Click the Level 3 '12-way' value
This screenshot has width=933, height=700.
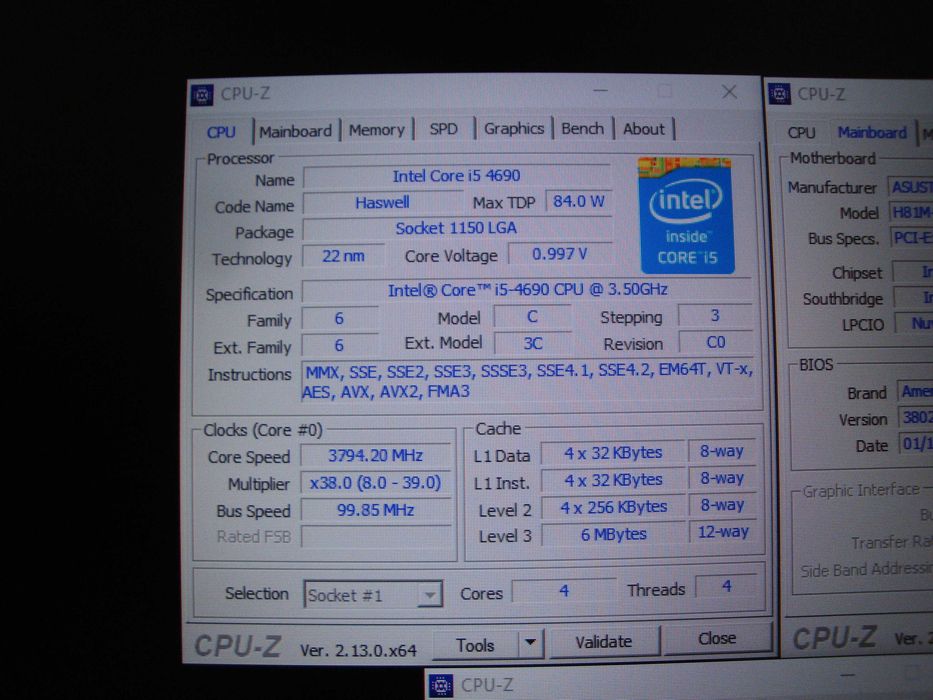point(722,532)
